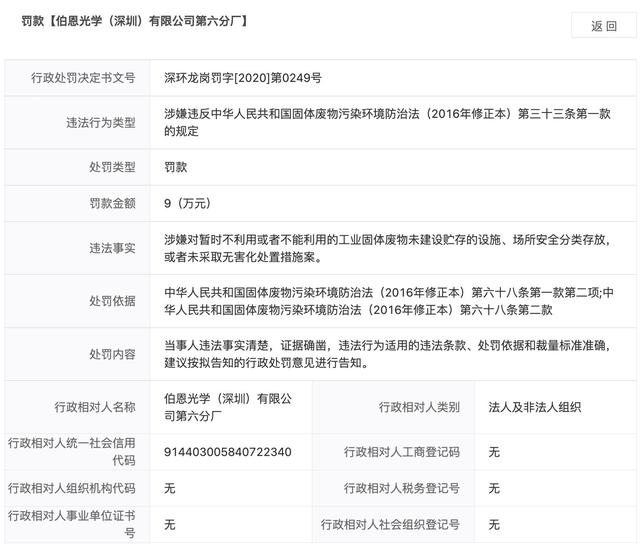This screenshot has height=544, width=640.
Task: Select document number 深环龙岗罚字[2020]第0249号
Action: tap(243, 78)
